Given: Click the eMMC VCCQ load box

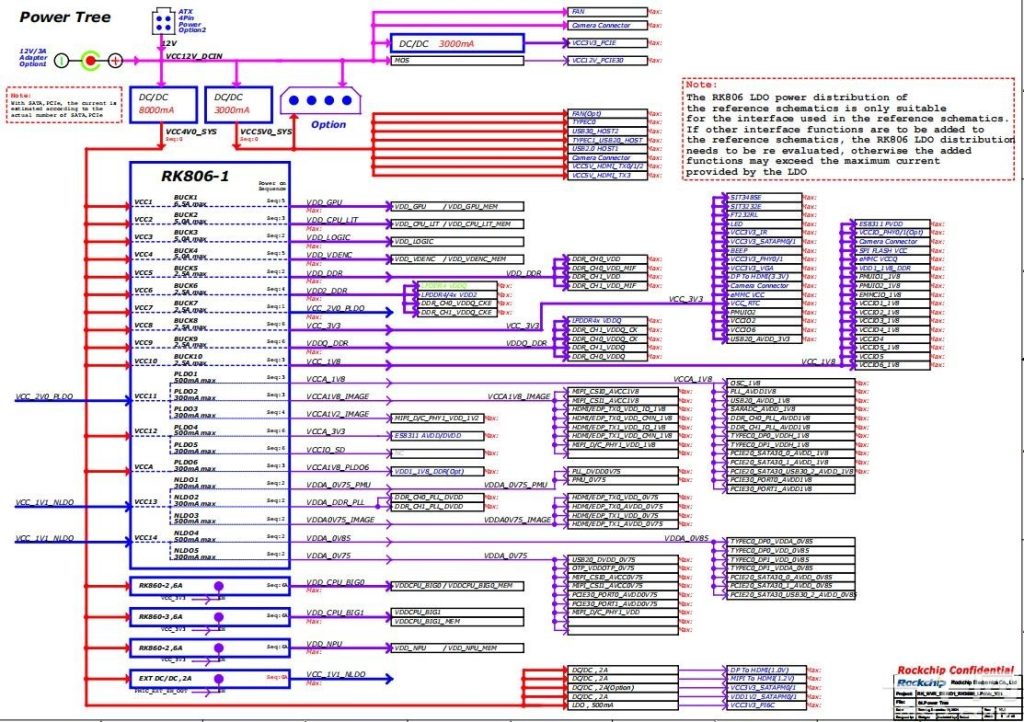Looking at the screenshot, I should [x=892, y=259].
